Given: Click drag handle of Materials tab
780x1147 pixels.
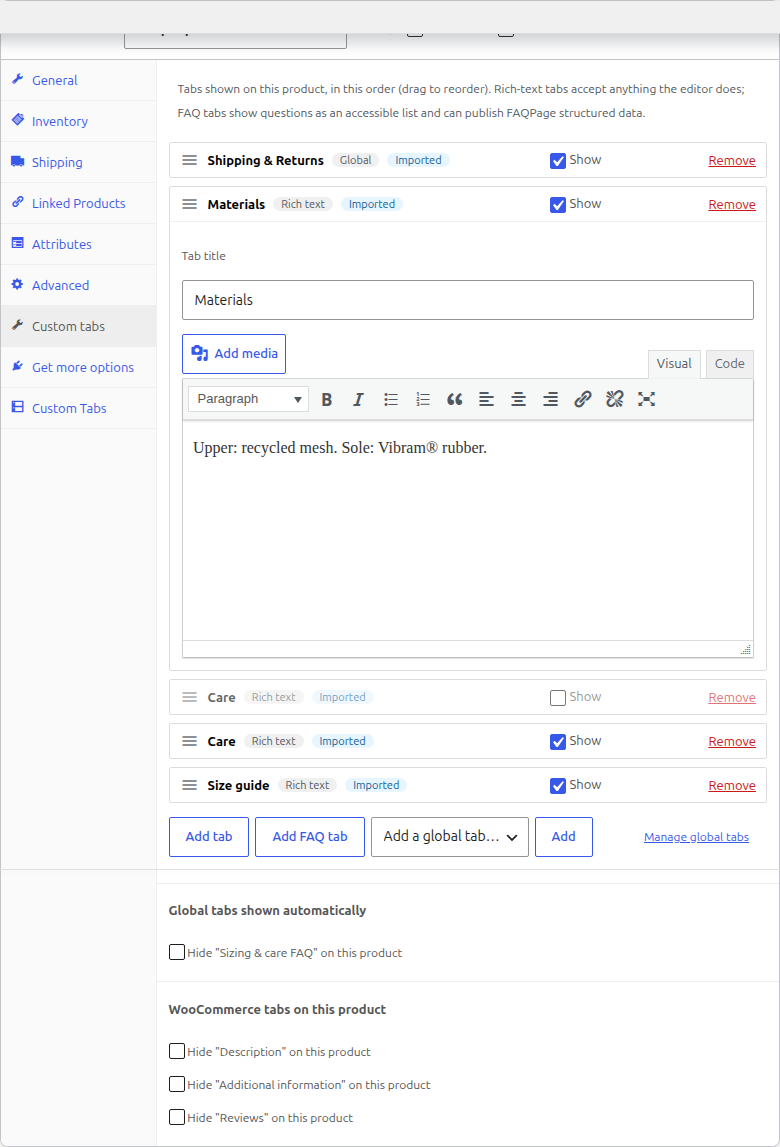Looking at the screenshot, I should click(x=190, y=204).
